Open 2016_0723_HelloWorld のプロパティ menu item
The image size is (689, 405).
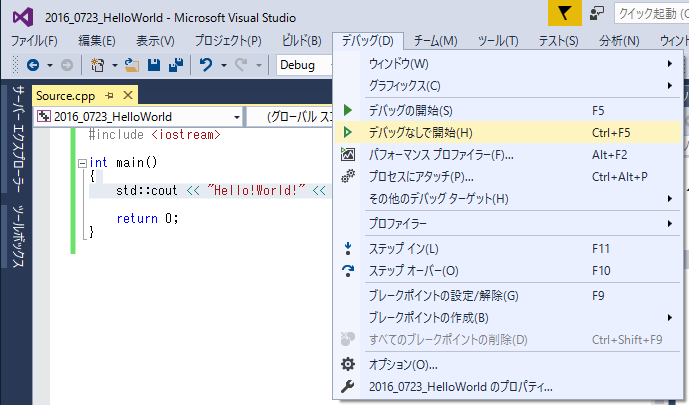(508, 387)
